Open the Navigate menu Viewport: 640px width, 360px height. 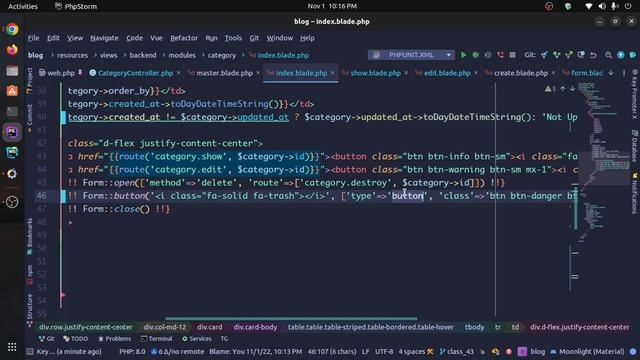click(x=104, y=38)
